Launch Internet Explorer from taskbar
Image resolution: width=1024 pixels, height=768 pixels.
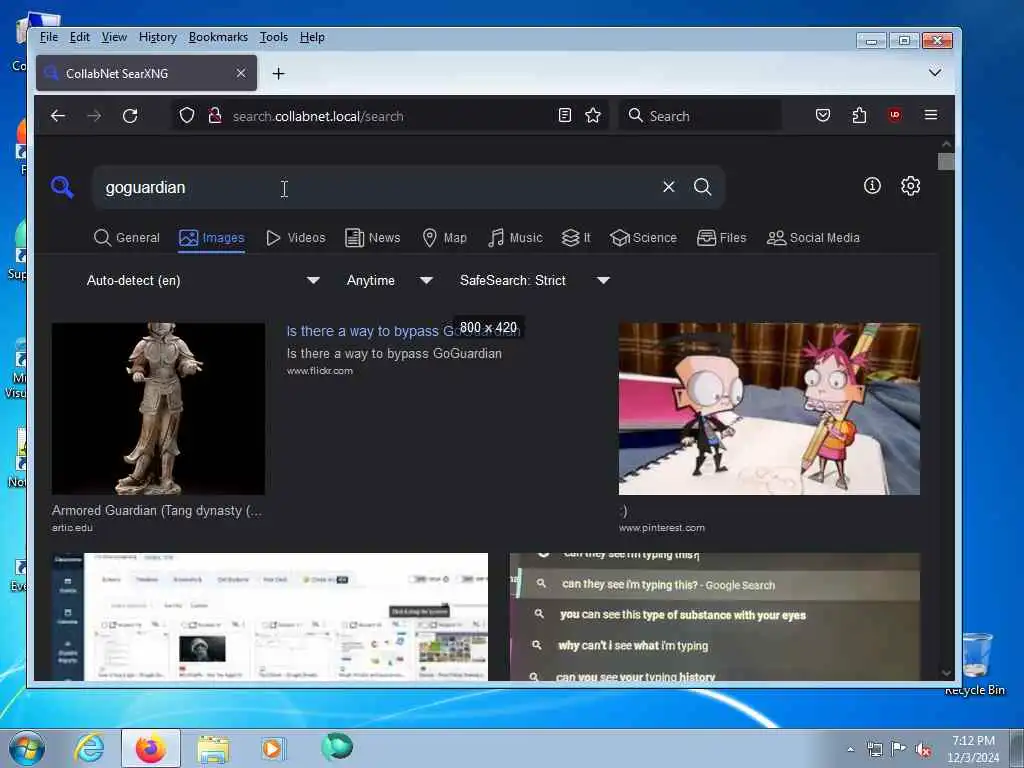coord(88,748)
